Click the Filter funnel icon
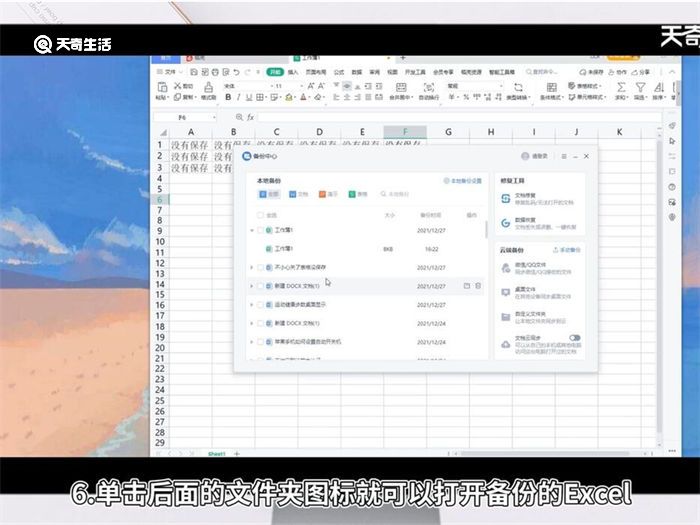Image resolution: width=700 pixels, height=525 pixels. 640,87
